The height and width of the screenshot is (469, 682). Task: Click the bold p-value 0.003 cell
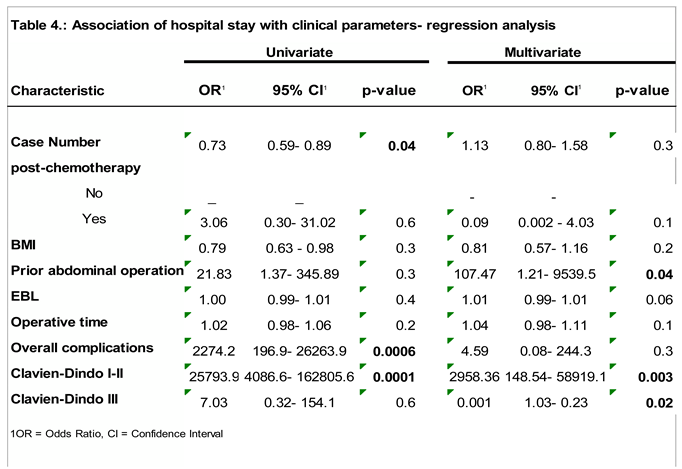tap(651, 375)
